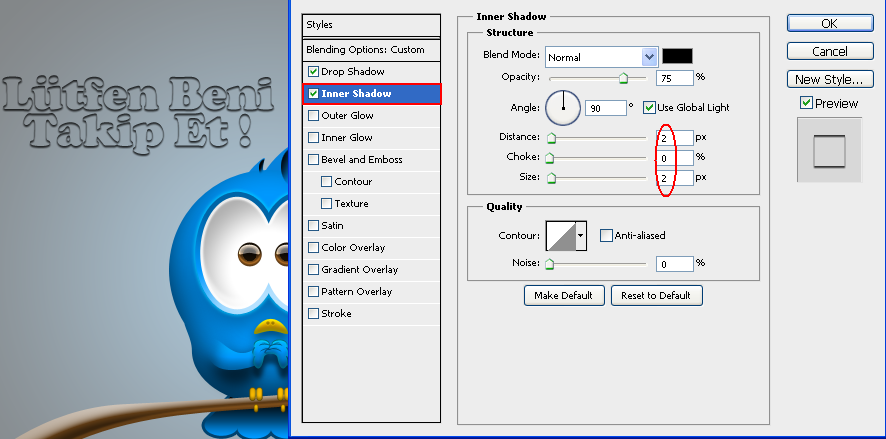Enable the Satin checkbox
The image size is (886, 439).
click(x=313, y=226)
